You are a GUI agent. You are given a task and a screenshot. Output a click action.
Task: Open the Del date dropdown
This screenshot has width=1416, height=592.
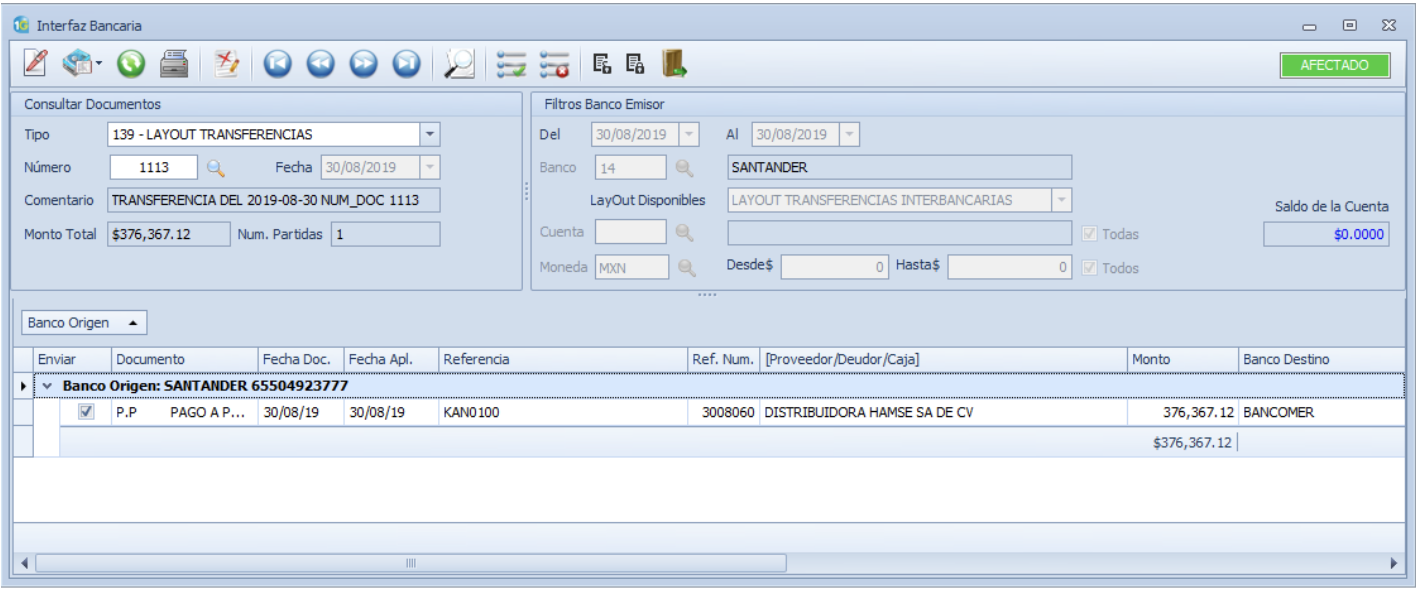[x=691, y=134]
